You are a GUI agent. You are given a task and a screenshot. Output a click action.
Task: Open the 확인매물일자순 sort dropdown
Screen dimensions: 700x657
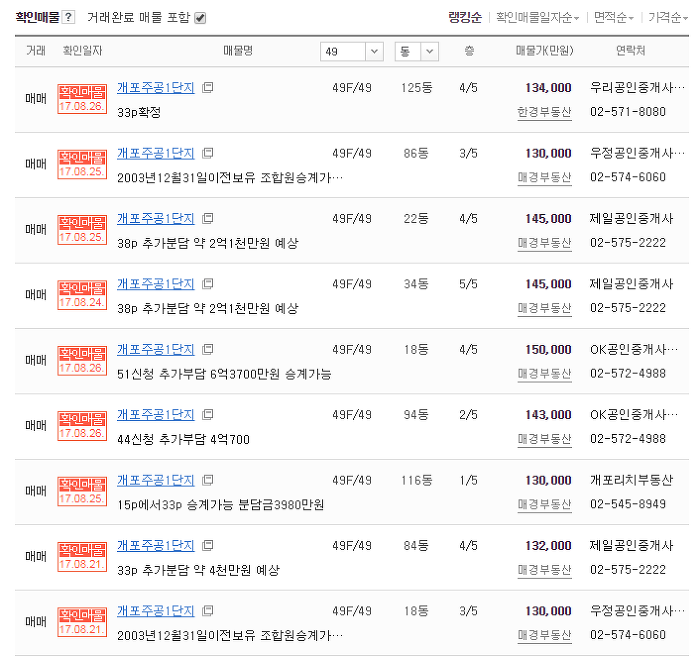[538, 17]
